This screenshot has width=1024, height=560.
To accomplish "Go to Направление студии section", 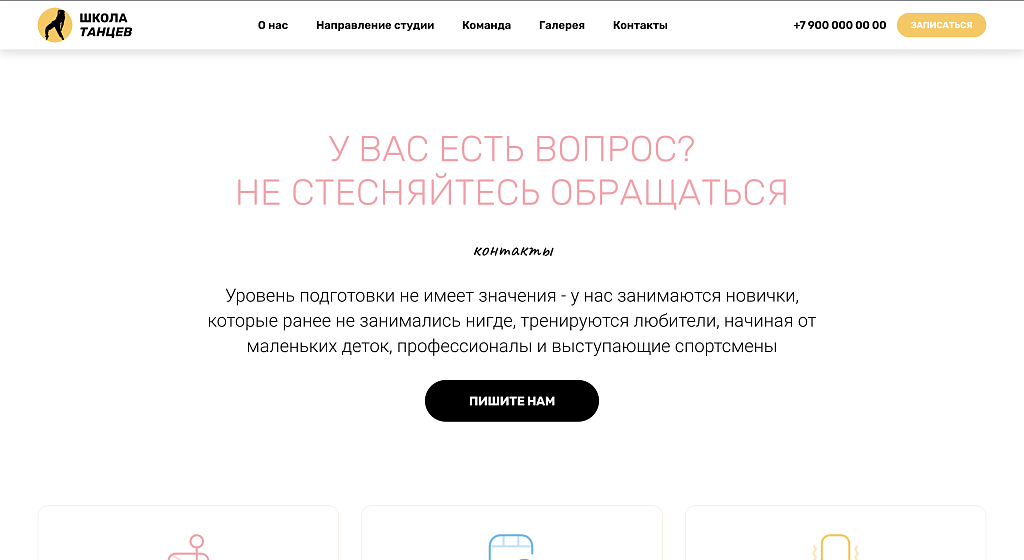I will [x=375, y=25].
